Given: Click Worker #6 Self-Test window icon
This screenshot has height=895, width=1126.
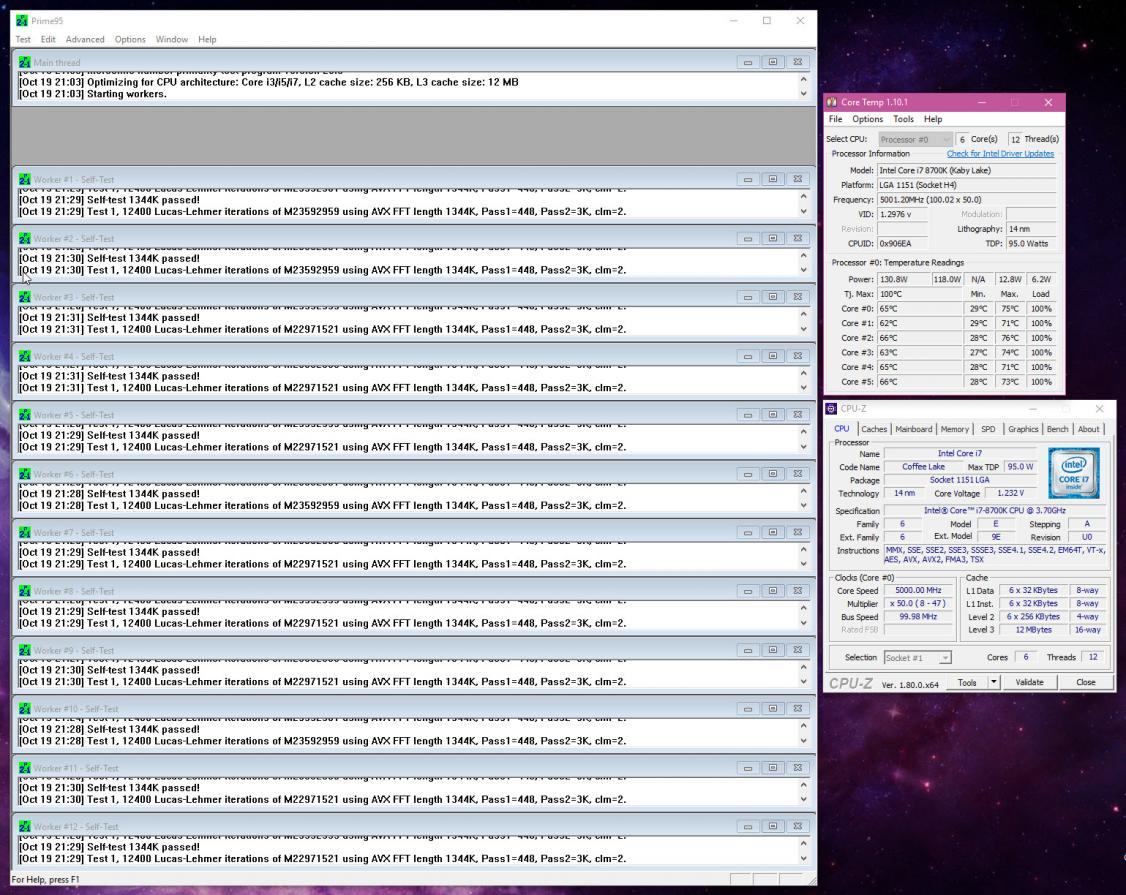Looking at the screenshot, I should 25,474.
